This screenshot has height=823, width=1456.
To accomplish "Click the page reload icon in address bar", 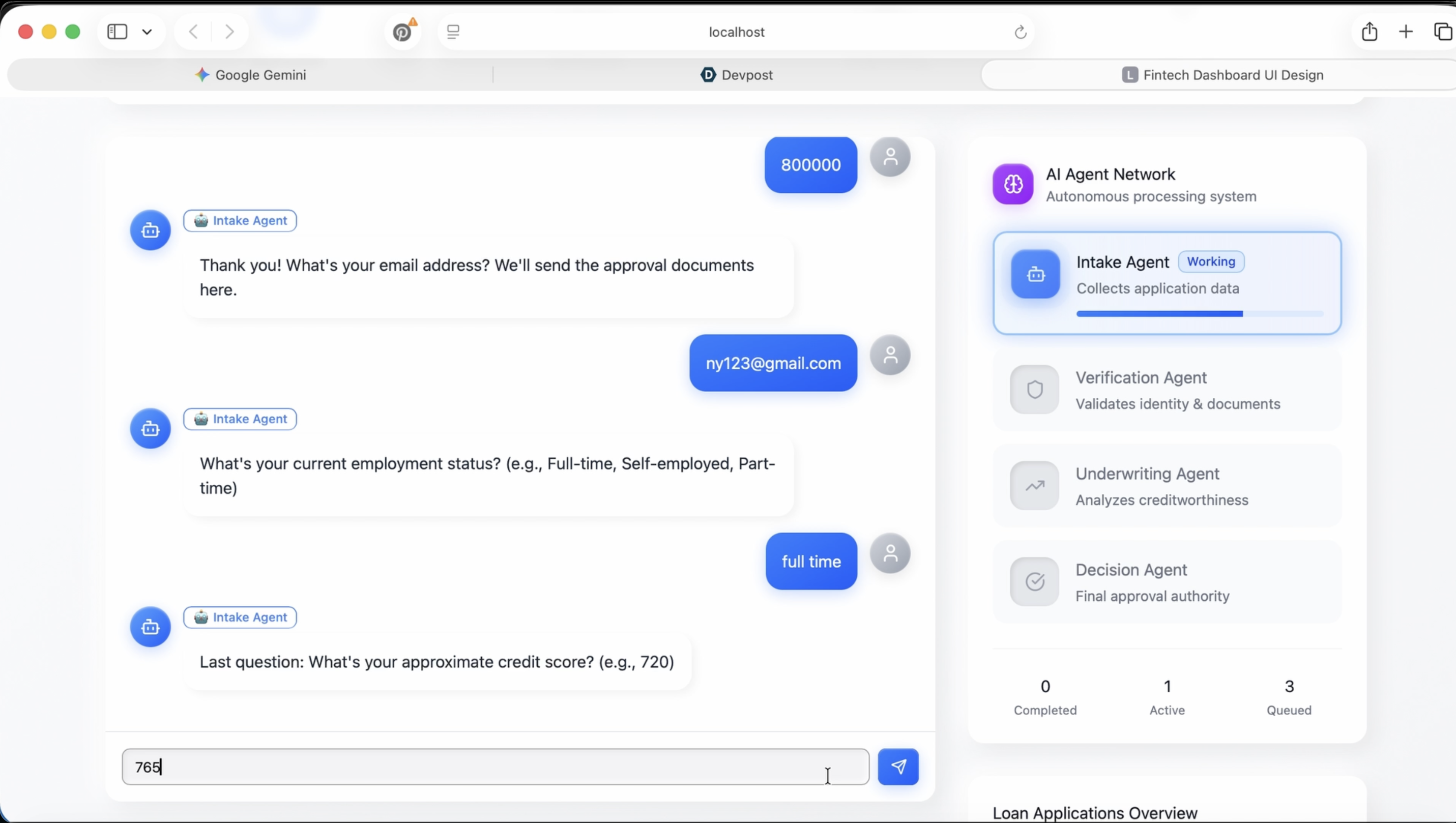I will pyautogui.click(x=1020, y=32).
